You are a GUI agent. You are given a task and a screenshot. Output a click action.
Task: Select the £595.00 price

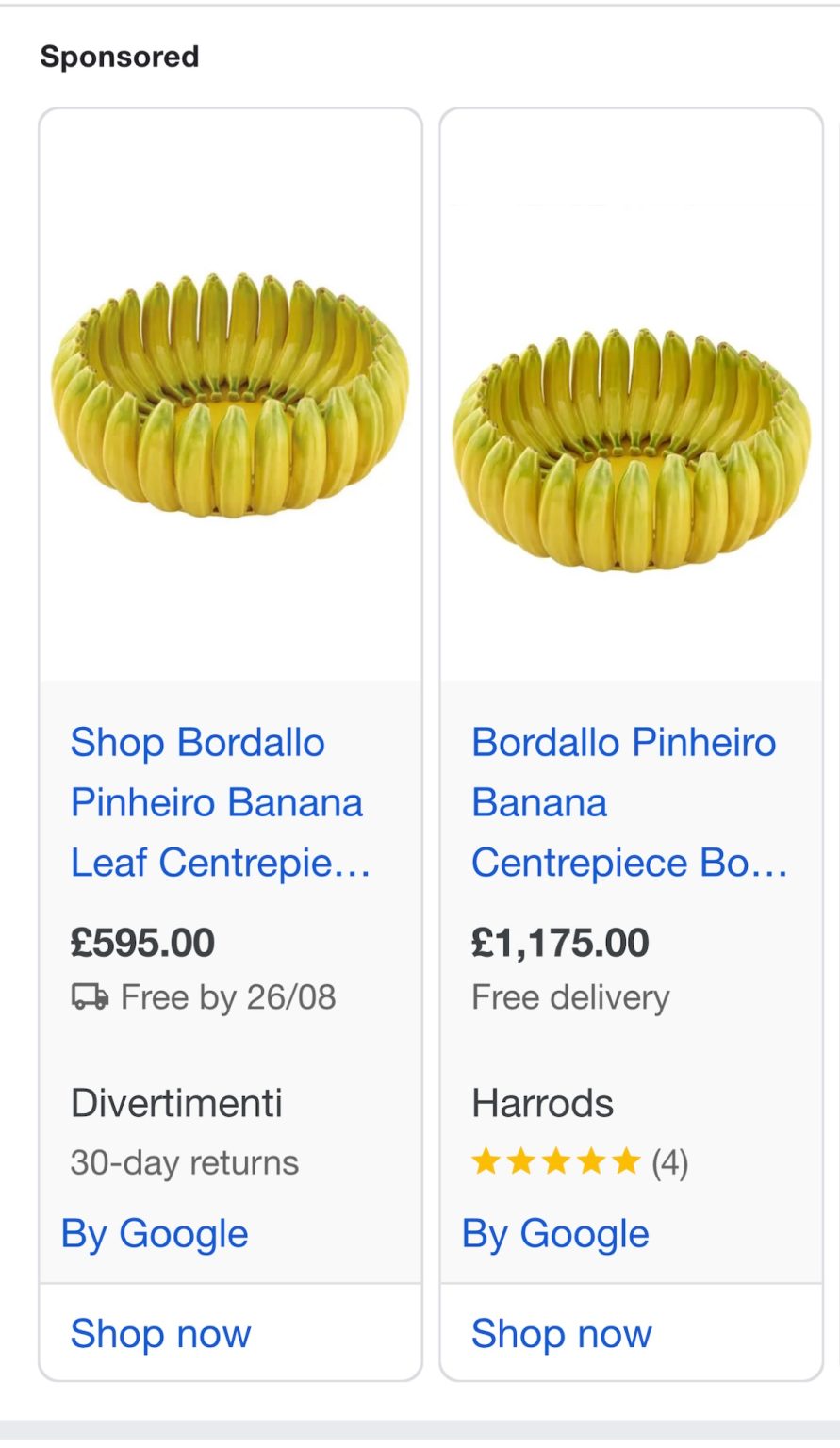click(x=143, y=943)
